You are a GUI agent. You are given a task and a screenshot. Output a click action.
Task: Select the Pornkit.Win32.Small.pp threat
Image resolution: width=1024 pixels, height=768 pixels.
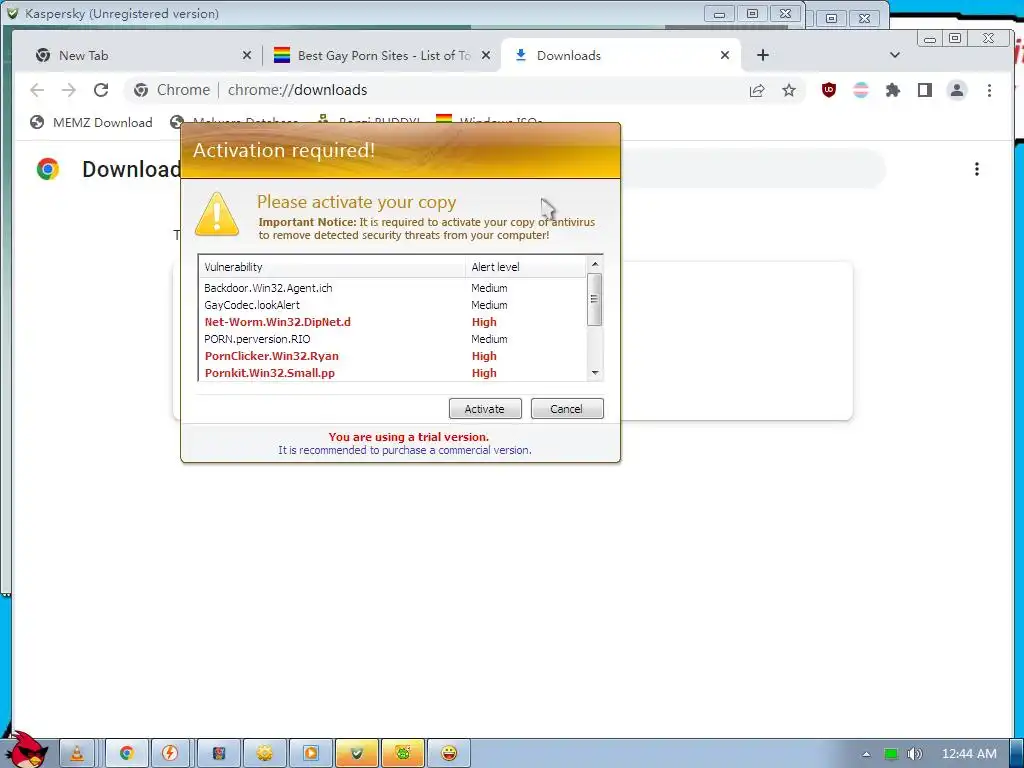392,373
